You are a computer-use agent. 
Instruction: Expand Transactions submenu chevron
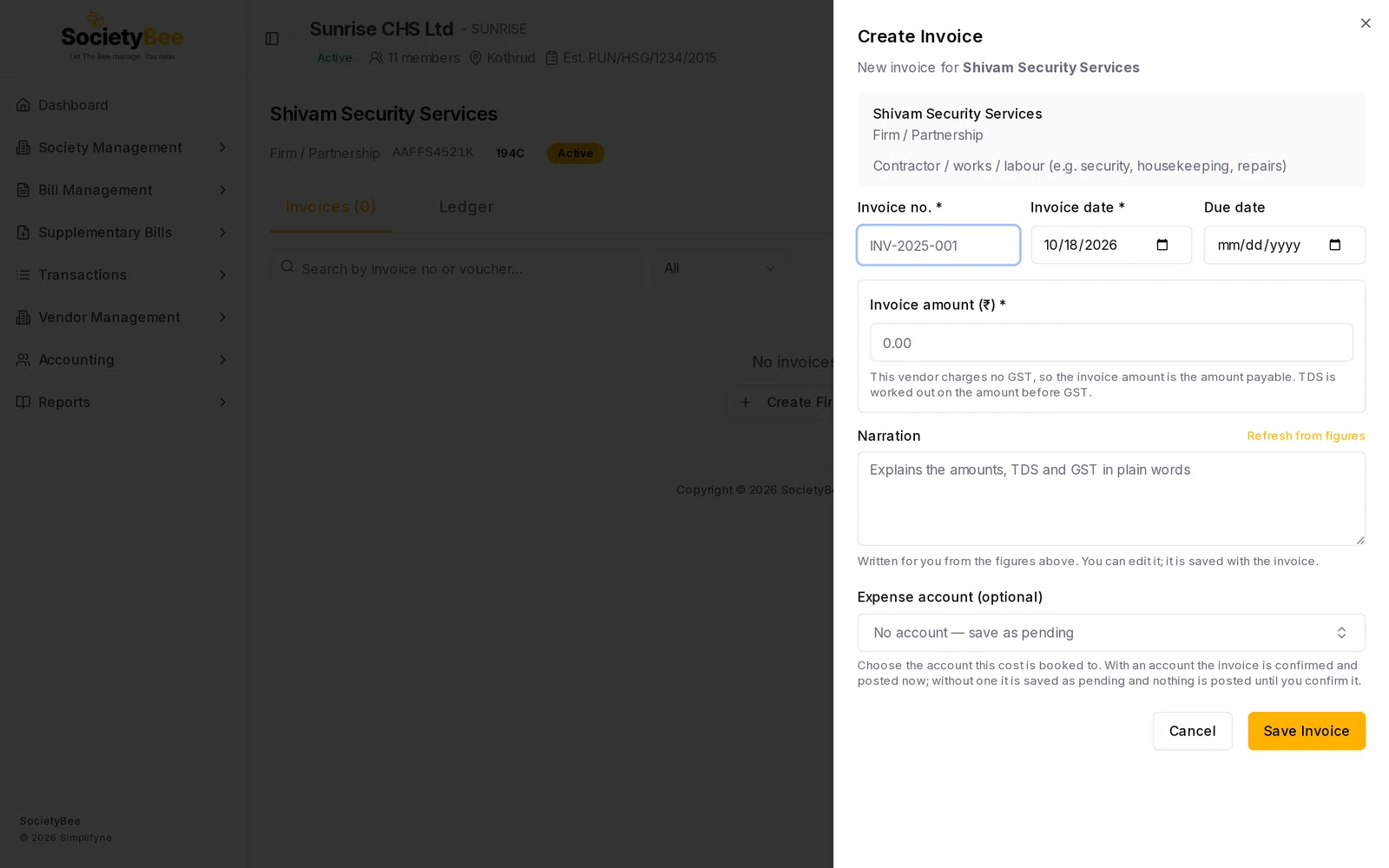pos(222,275)
